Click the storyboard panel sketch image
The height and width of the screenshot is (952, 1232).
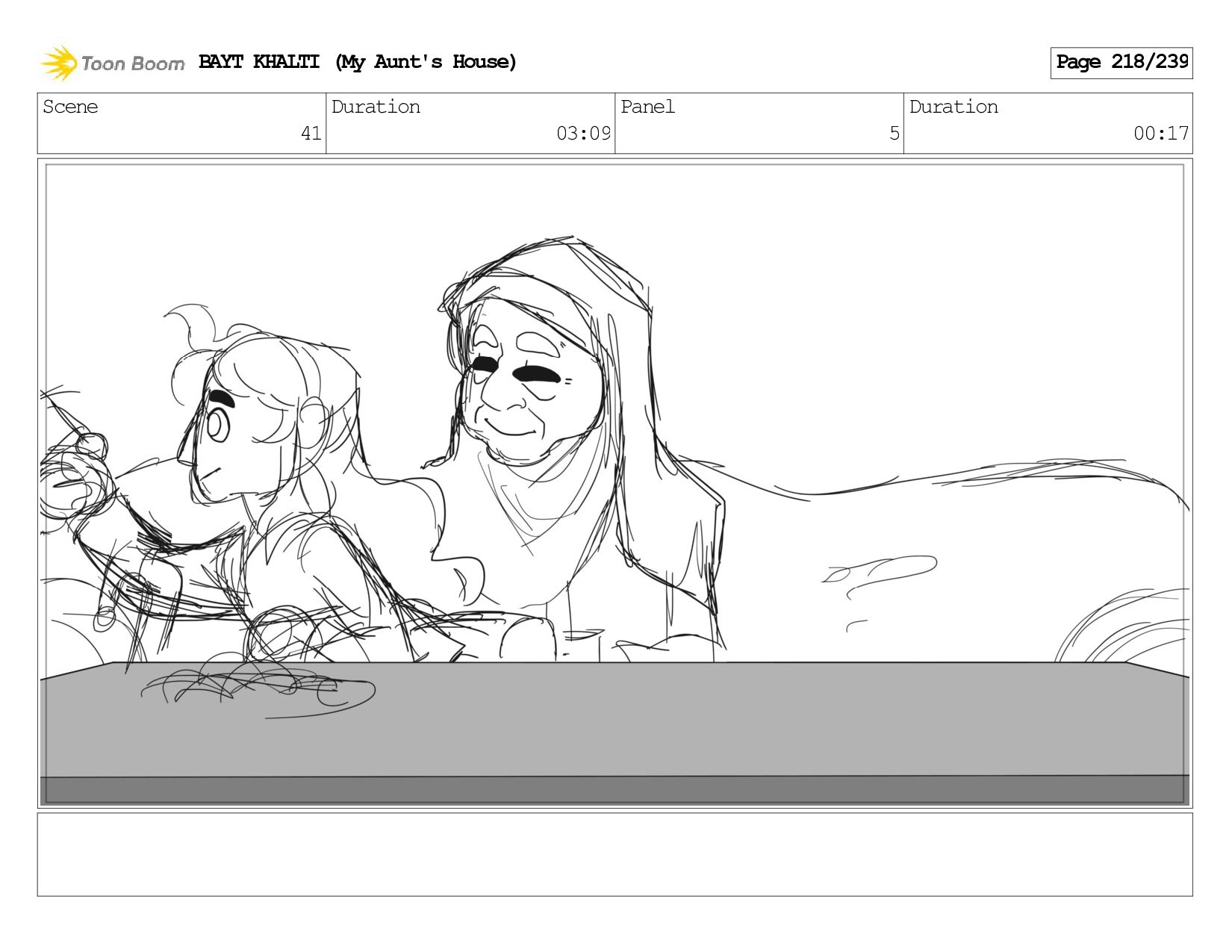615,483
